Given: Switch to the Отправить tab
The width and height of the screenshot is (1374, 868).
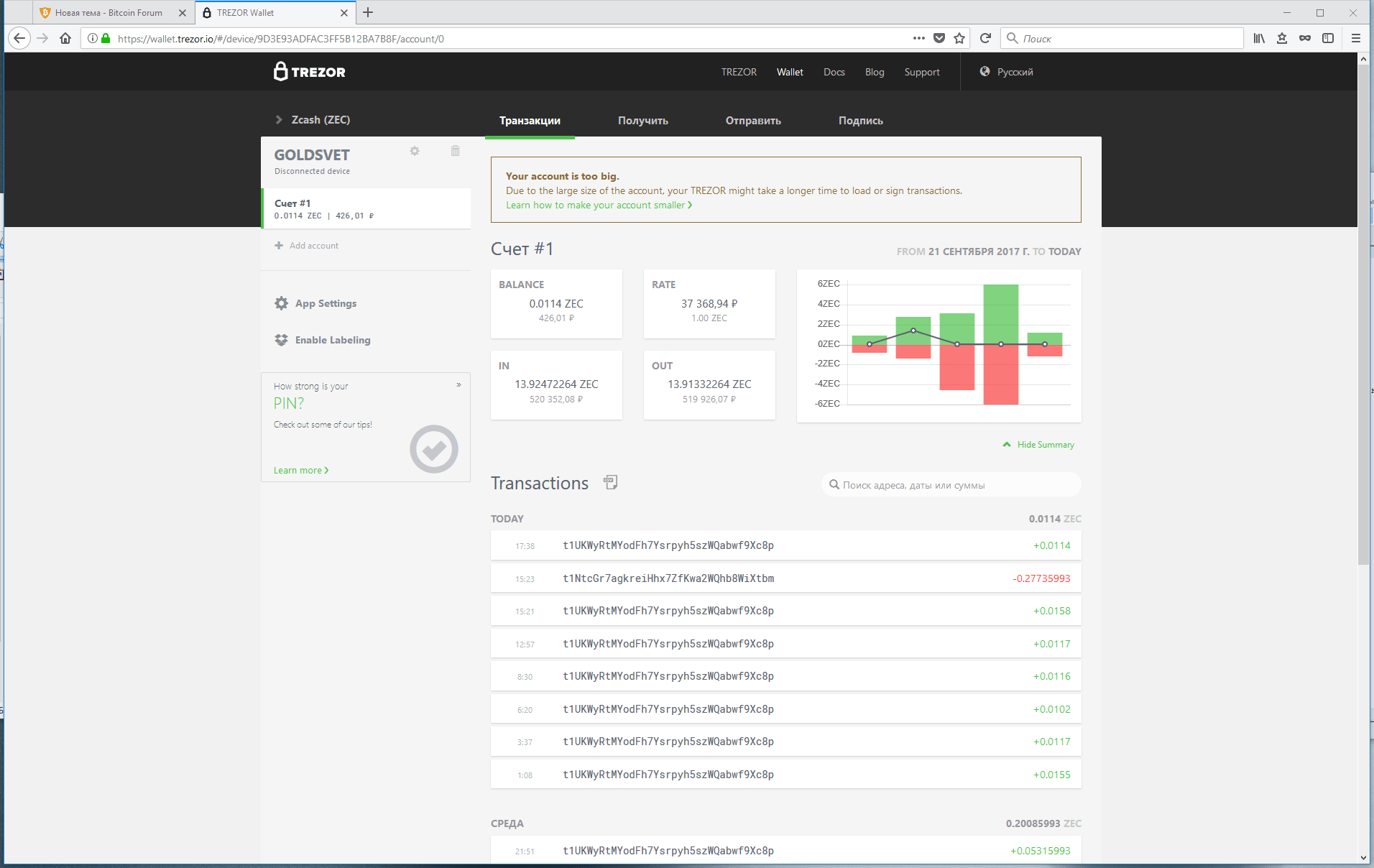Looking at the screenshot, I should [753, 121].
